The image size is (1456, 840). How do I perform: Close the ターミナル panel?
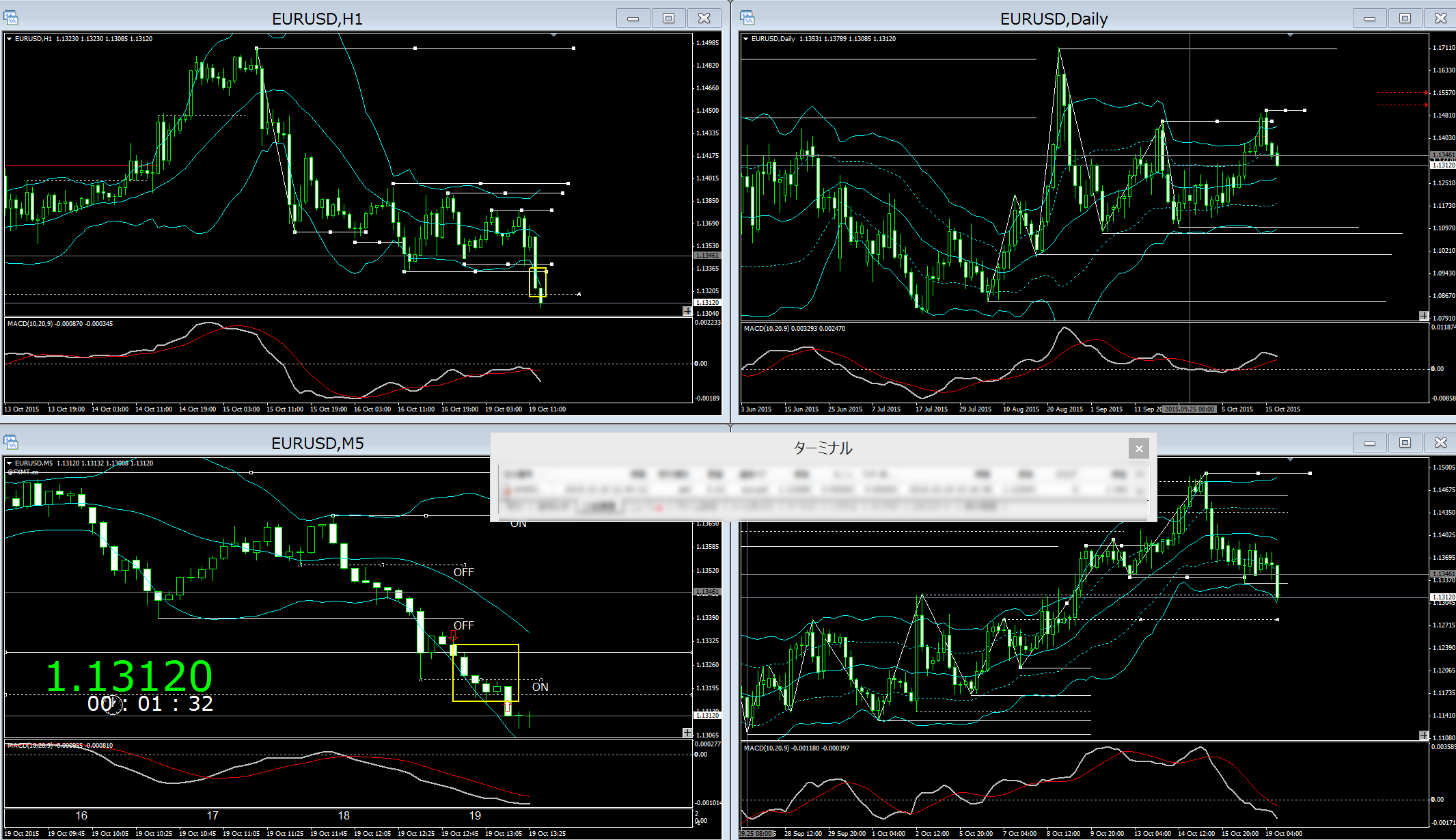(x=1138, y=448)
